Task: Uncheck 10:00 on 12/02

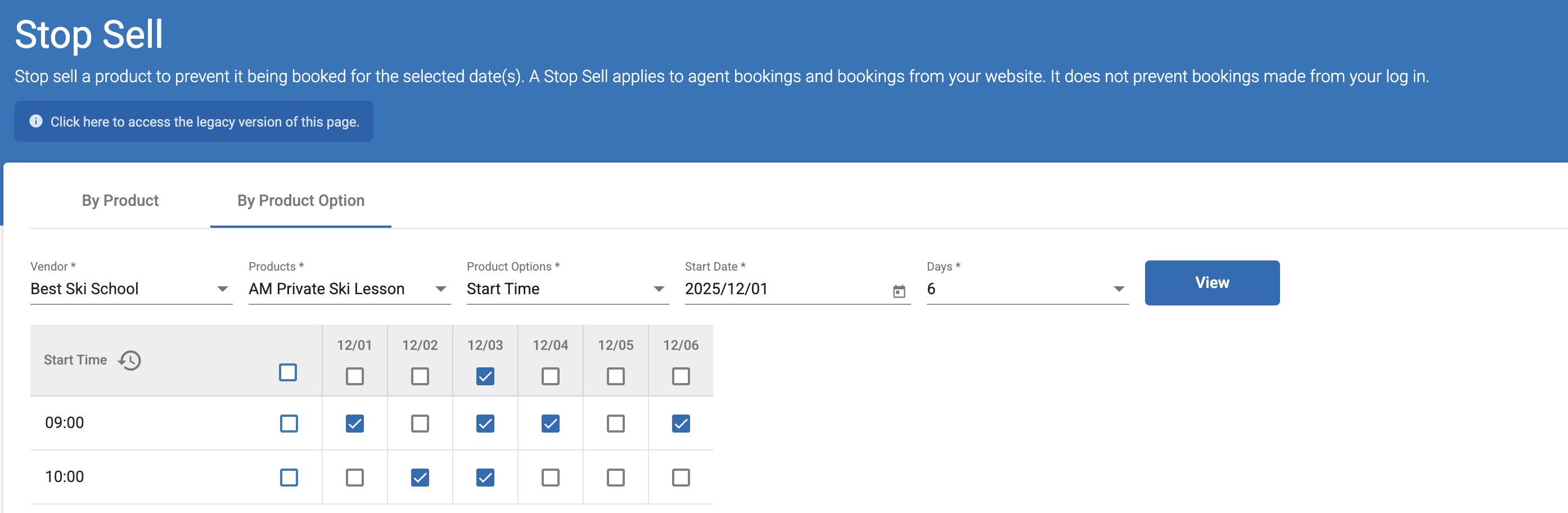Action: pos(420,477)
